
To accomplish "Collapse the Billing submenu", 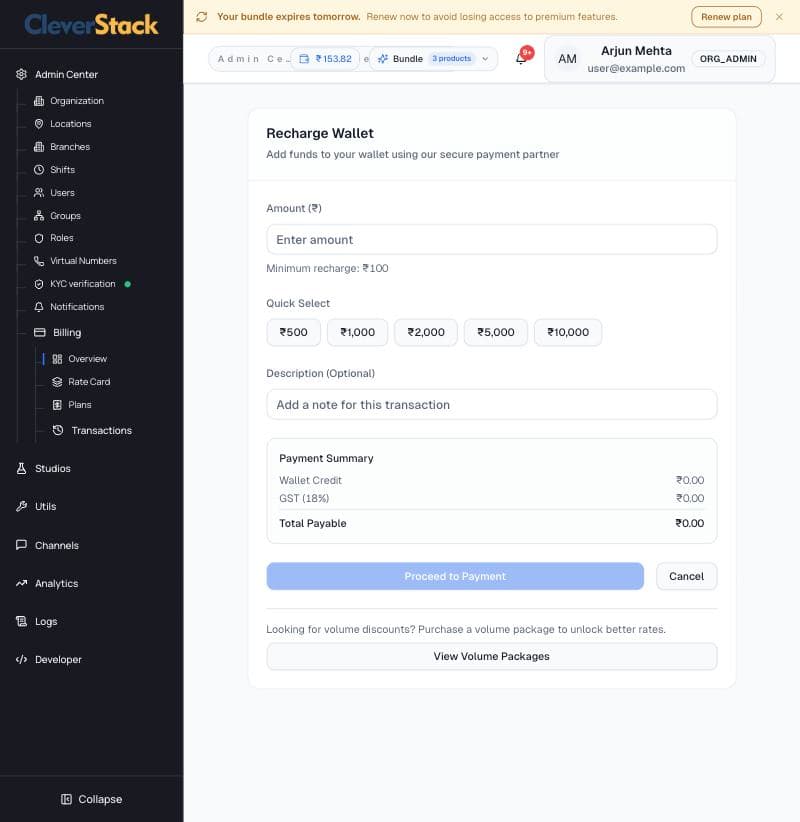I will [67, 332].
